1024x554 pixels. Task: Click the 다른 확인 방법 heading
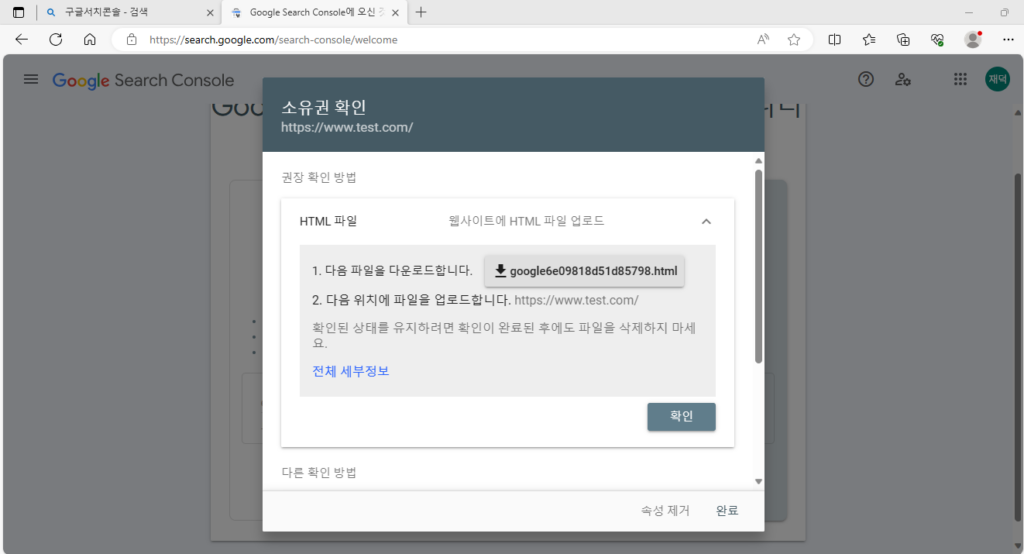(x=319, y=472)
